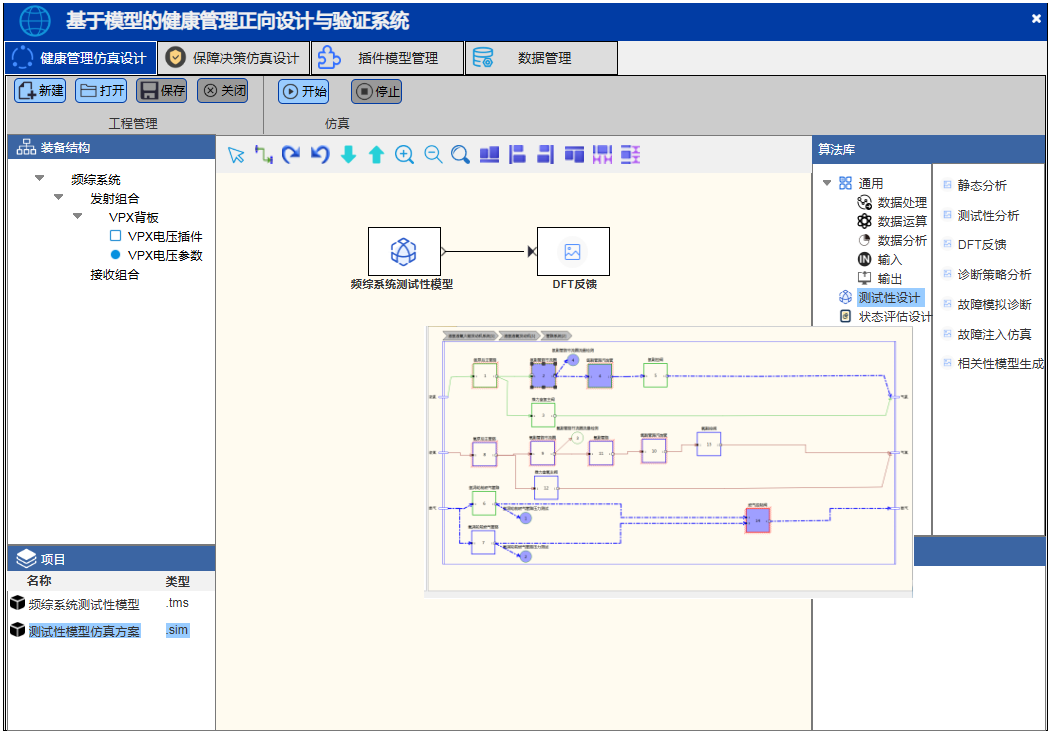This screenshot has height=734, width=1052.
Task: Select 故障注入仿真 in algorithm list
Action: click(x=993, y=334)
